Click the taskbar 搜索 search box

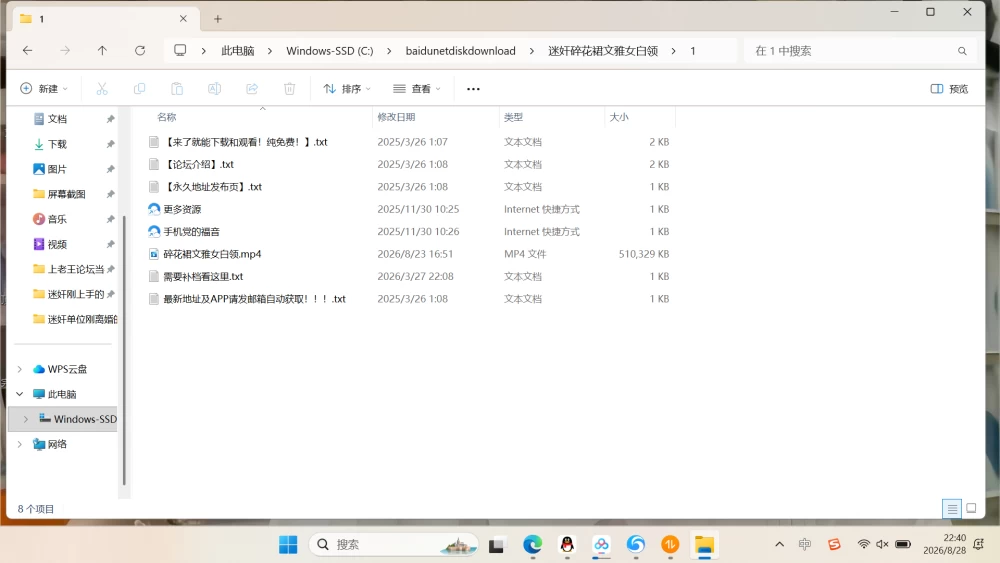pos(394,545)
